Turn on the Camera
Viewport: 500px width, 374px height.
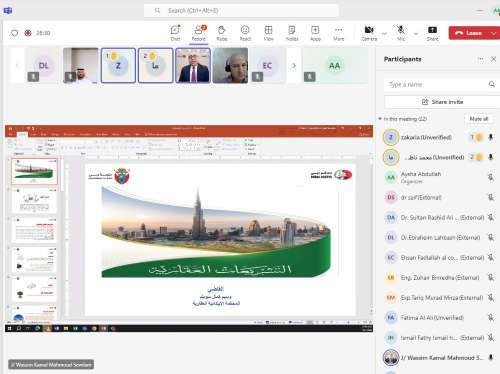369,33
